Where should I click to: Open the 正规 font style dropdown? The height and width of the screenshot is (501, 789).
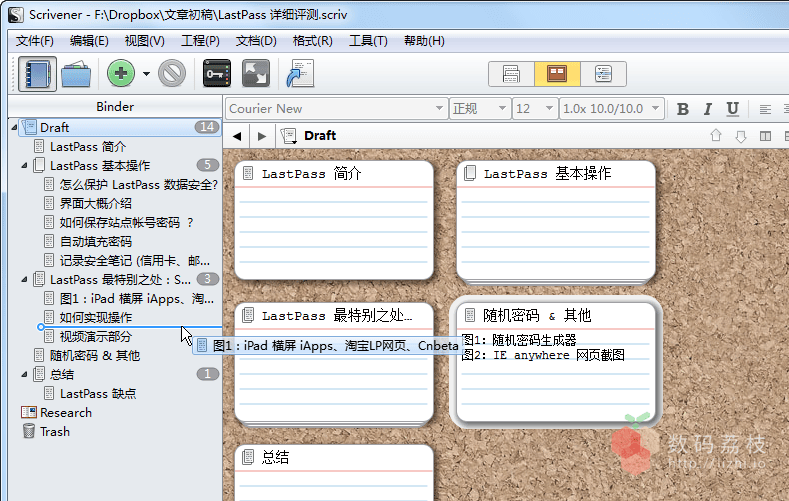pos(480,109)
